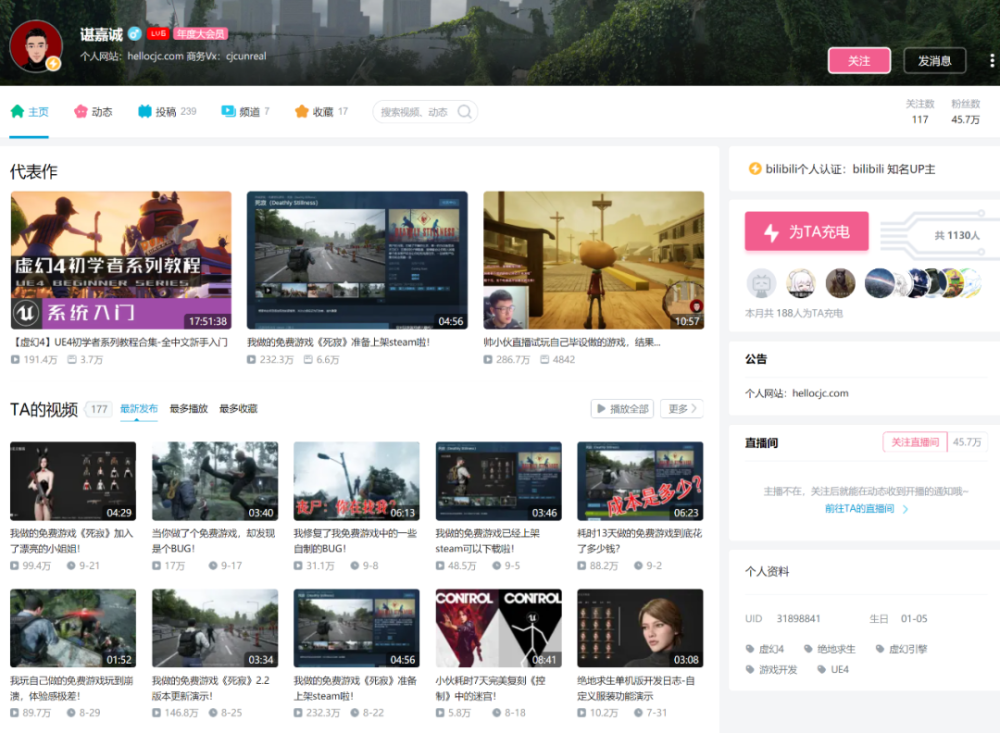Click the UID 31898841 value
Screen dimensions: 1000x733
(798, 618)
